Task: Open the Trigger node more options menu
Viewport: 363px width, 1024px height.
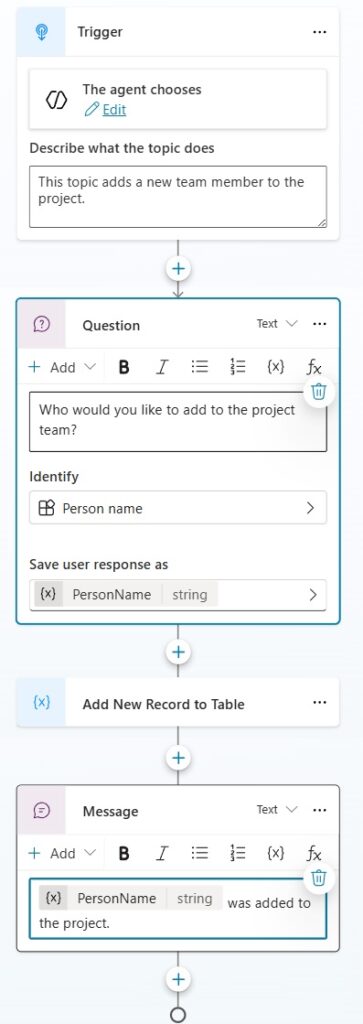Action: click(319, 31)
